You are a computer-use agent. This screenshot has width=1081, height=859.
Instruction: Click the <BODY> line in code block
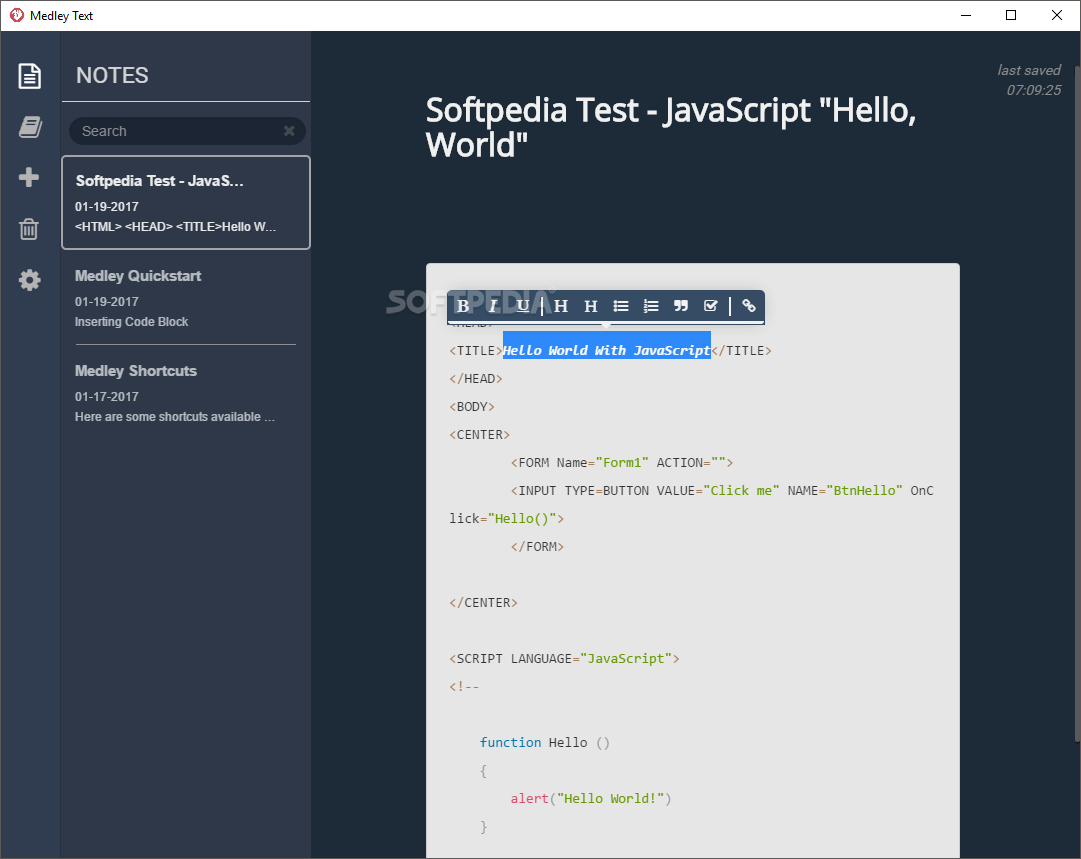pyautogui.click(x=472, y=407)
